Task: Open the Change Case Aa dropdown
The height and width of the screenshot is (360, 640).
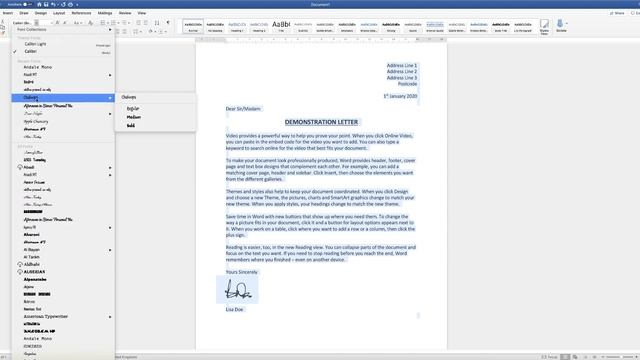Action: click(x=78, y=23)
